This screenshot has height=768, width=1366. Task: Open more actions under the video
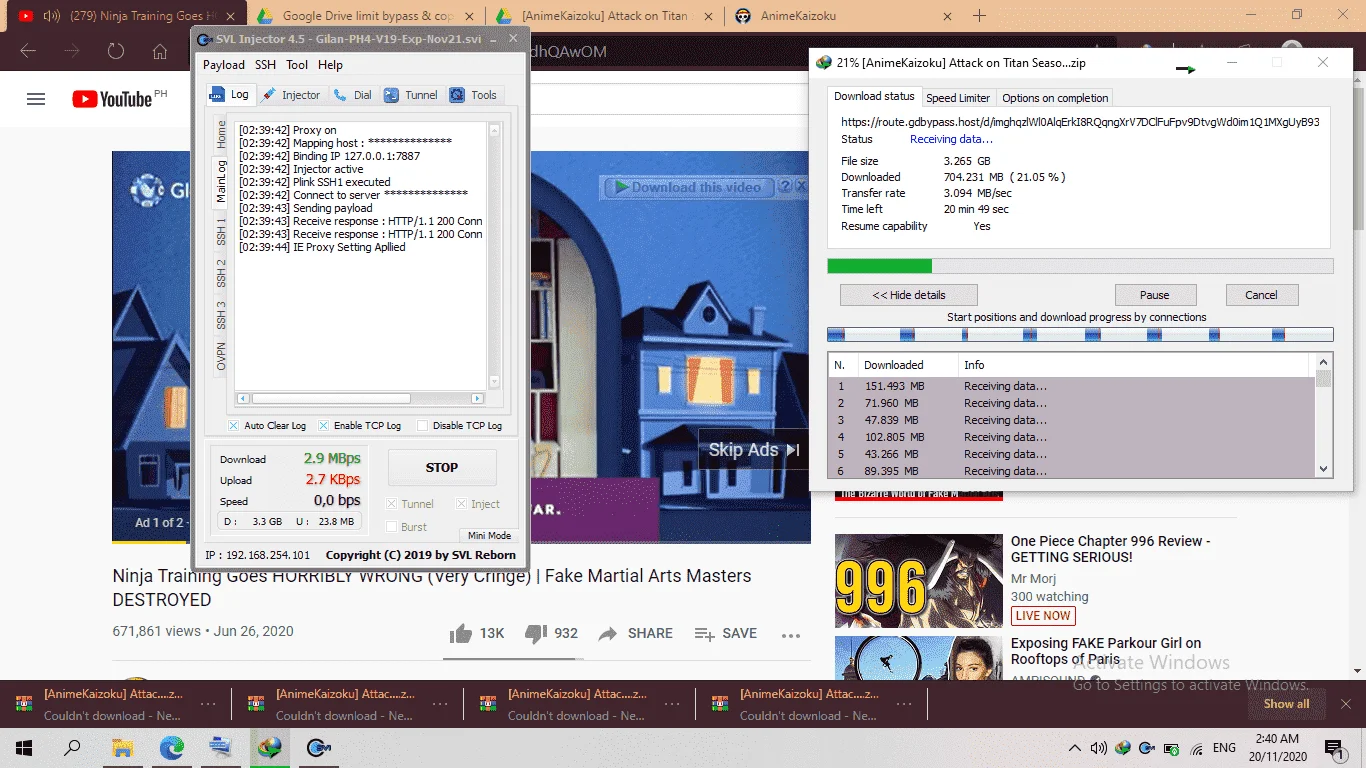pyautogui.click(x=791, y=635)
